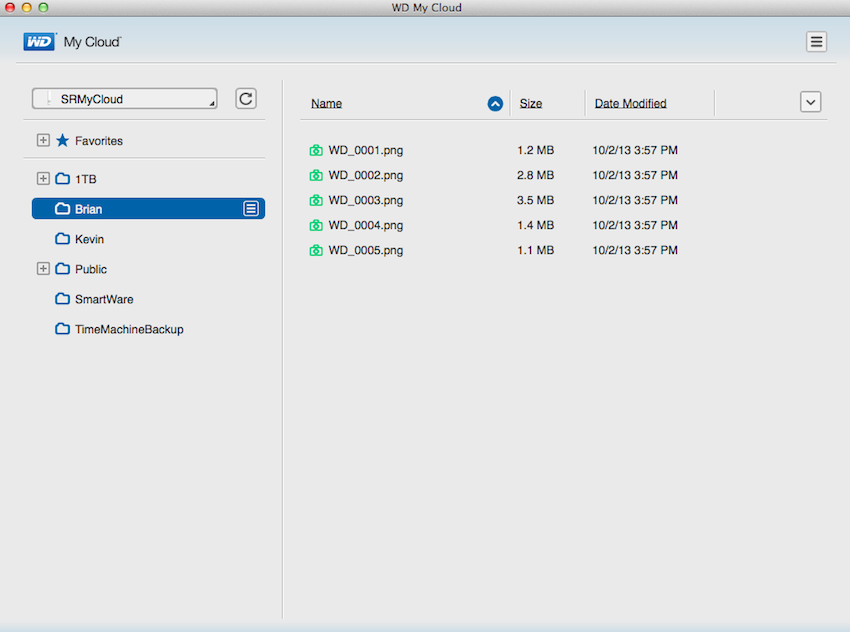Image resolution: width=850 pixels, height=632 pixels.
Task: Select the file name WD_0005.png
Action: tap(366, 250)
